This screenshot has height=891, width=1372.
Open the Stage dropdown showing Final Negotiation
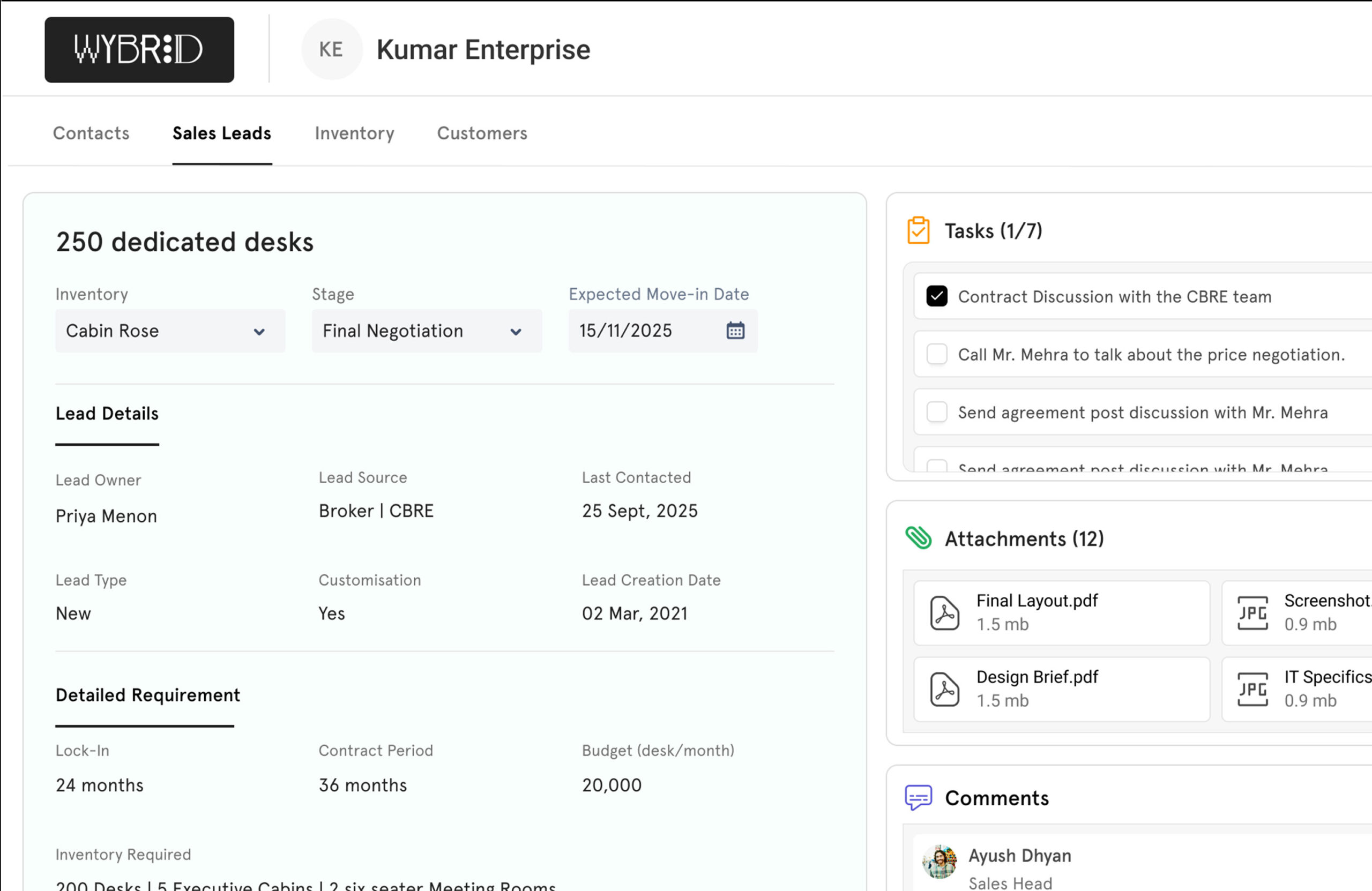(427, 331)
